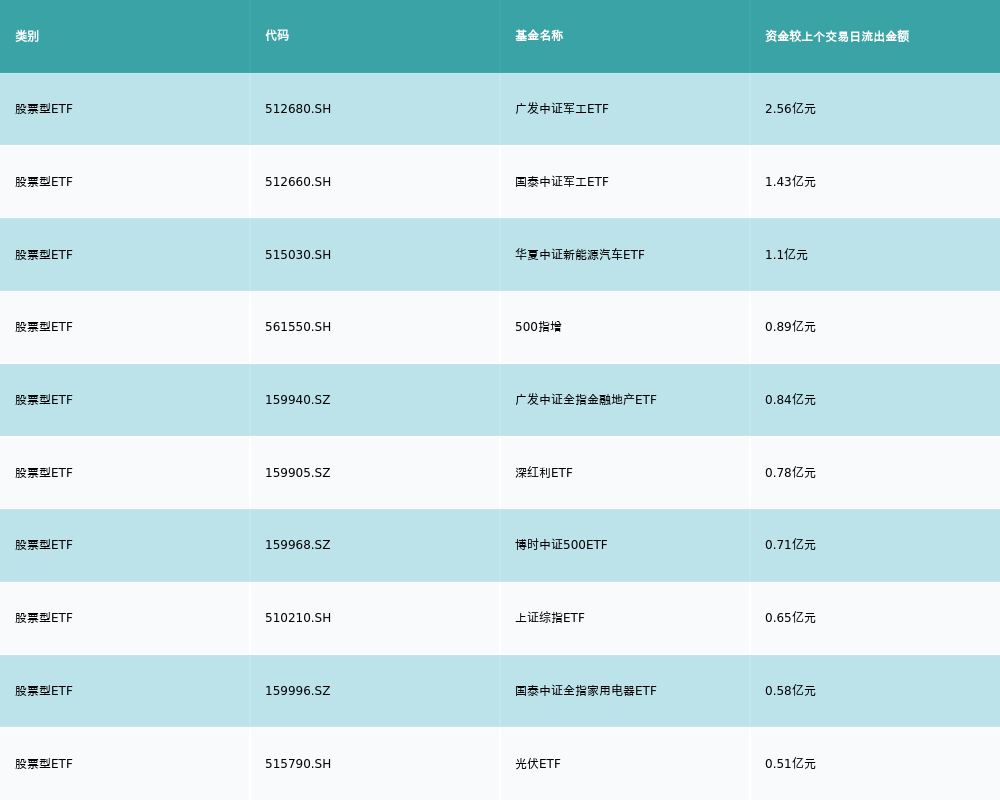Click 股票型ETF in the 510210.SH row
Screen dimensions: 1000x800
click(x=44, y=618)
